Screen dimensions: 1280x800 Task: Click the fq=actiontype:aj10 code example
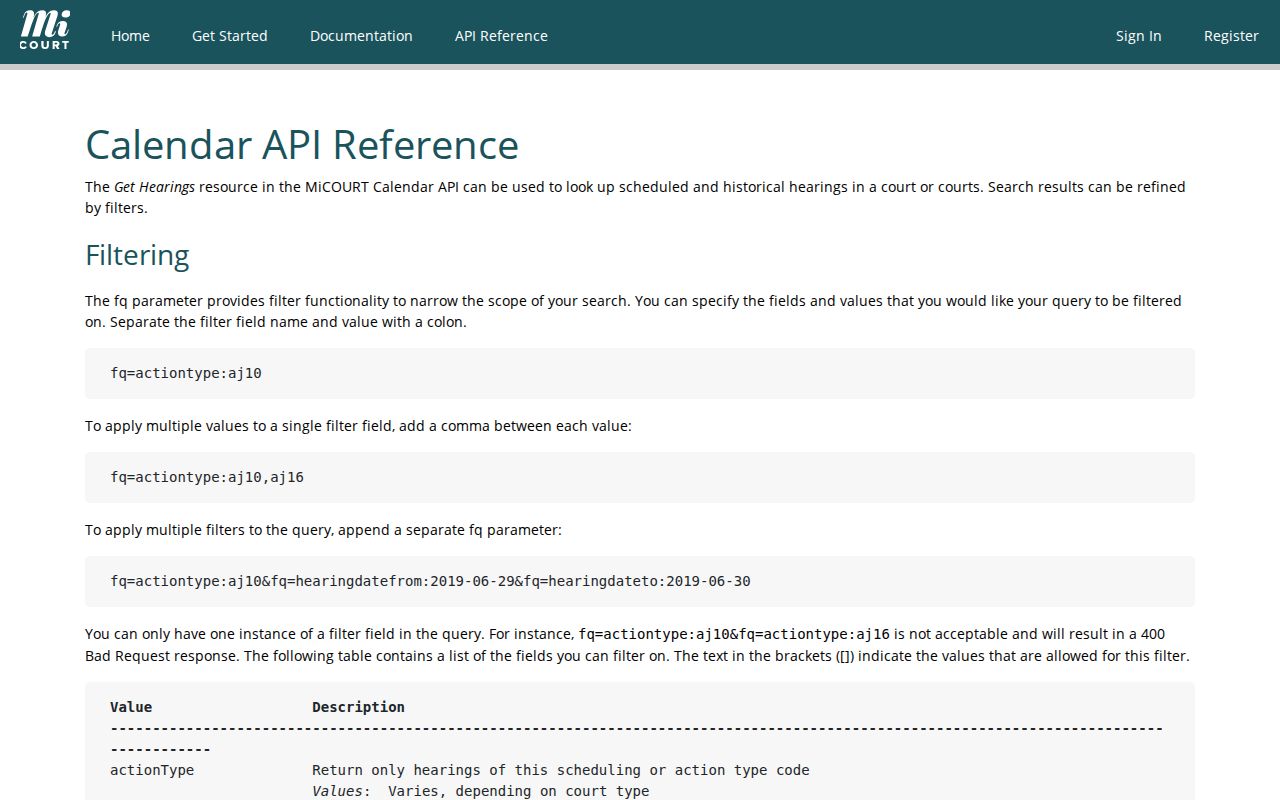(640, 373)
